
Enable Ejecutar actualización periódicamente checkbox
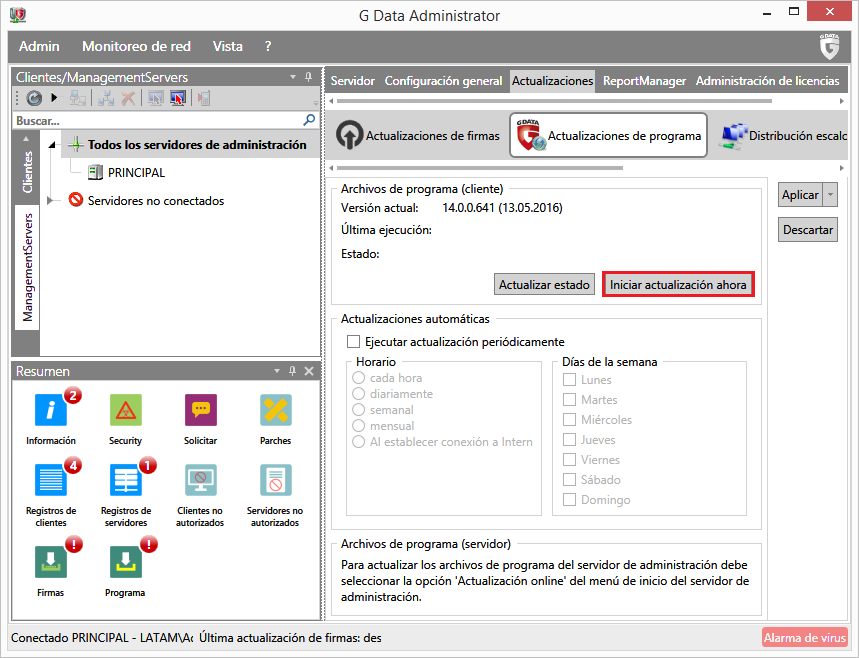coord(353,342)
